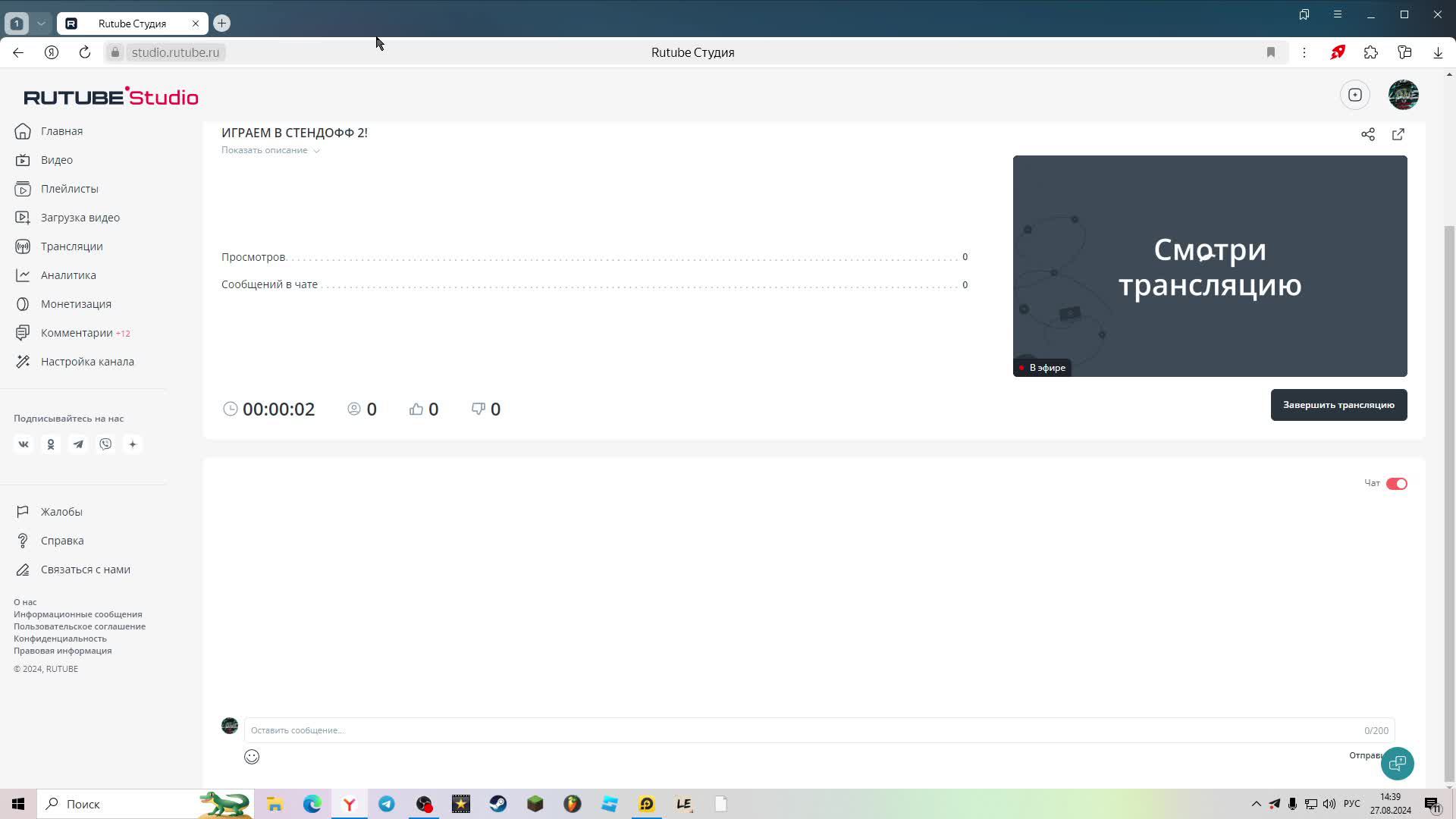
Task: Open the browser three-dot page menu
Action: [1304, 52]
